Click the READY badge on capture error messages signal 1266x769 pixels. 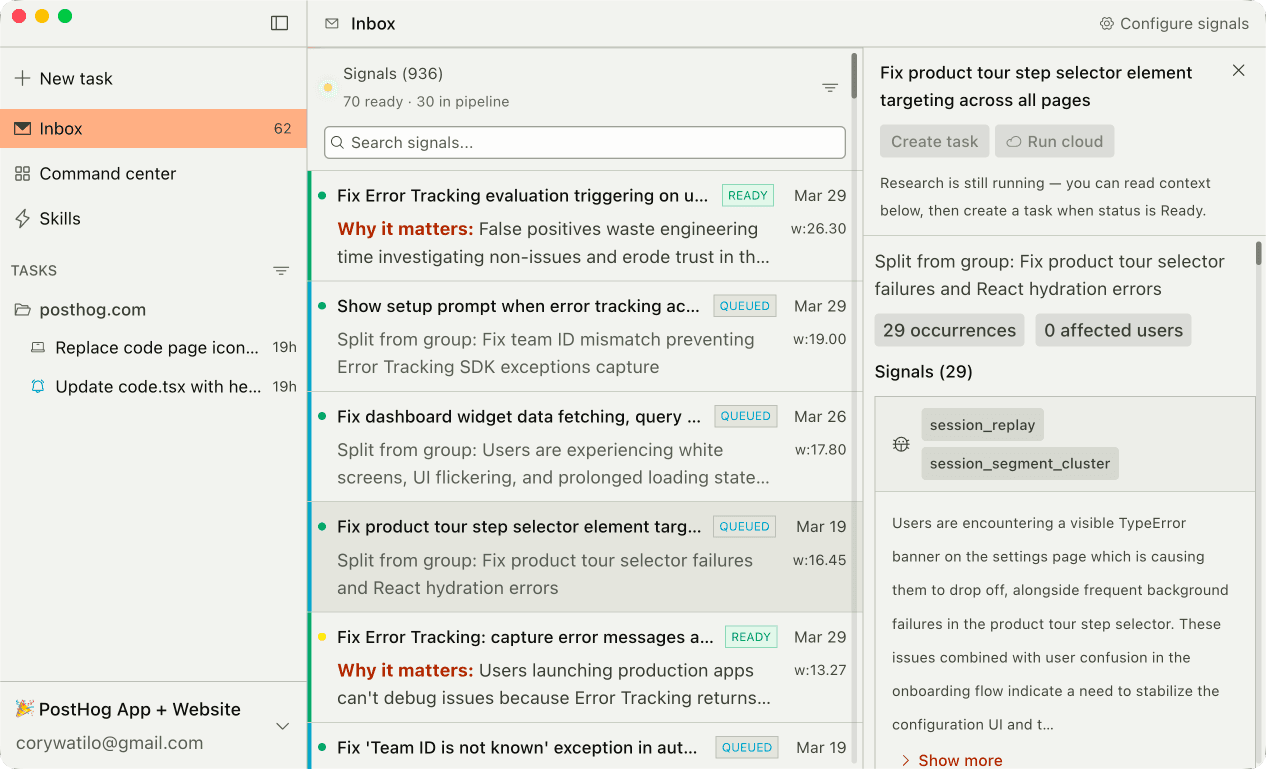tap(751, 637)
